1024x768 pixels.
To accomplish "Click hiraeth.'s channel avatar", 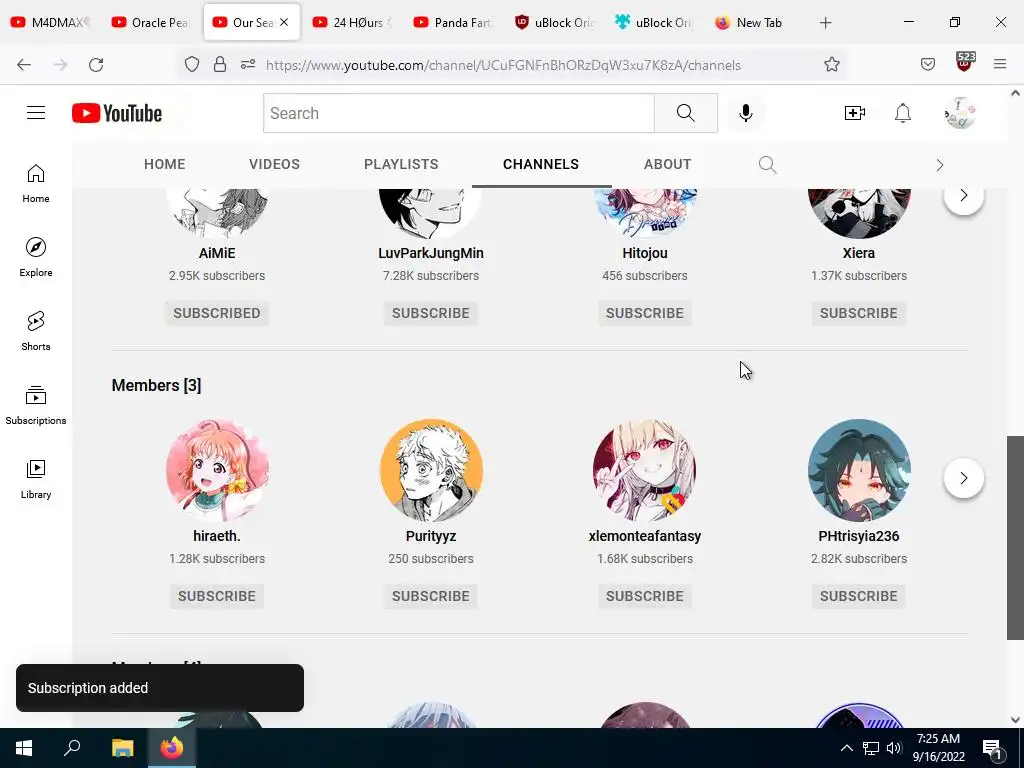I will point(217,470).
